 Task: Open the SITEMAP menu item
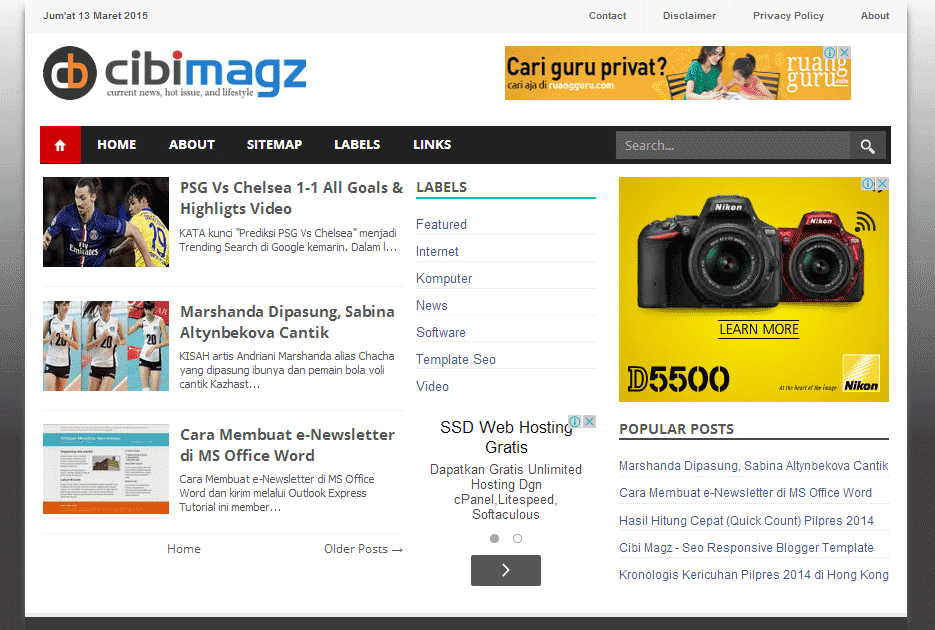274,145
